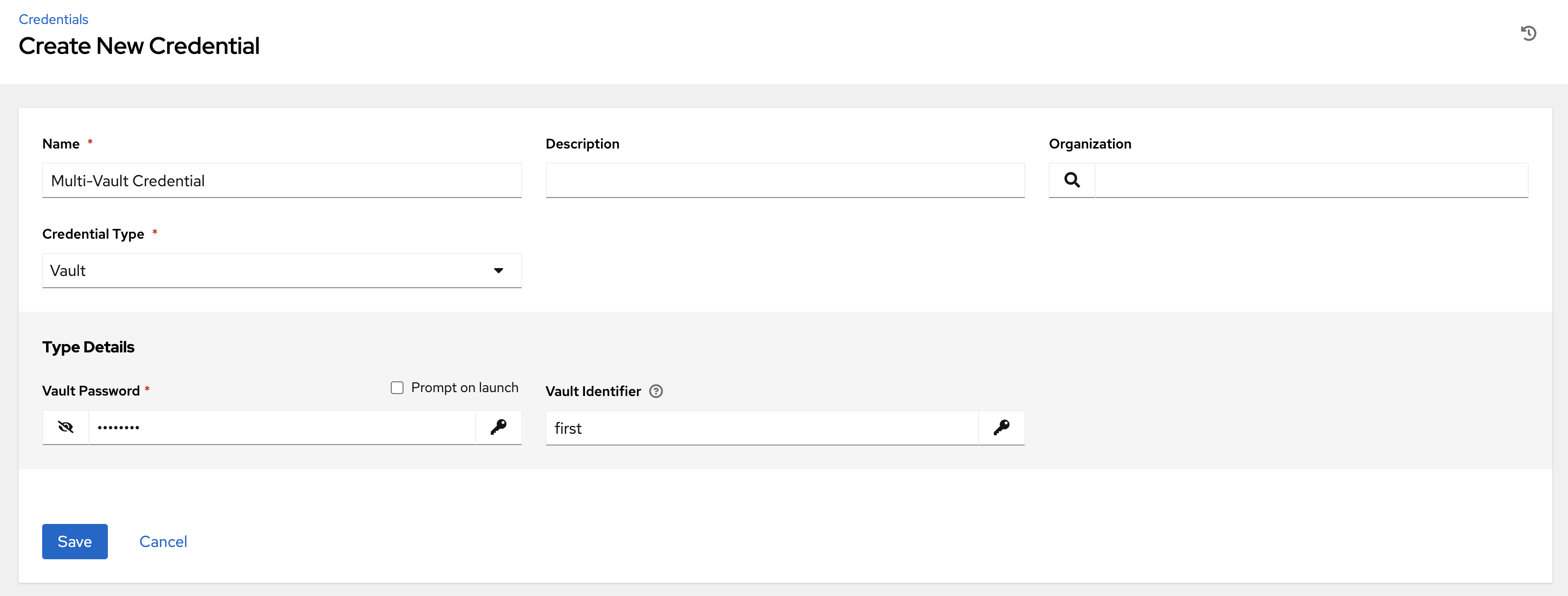Click the Create New Credential page title
Screen dimensions: 1568x596
pos(139,46)
